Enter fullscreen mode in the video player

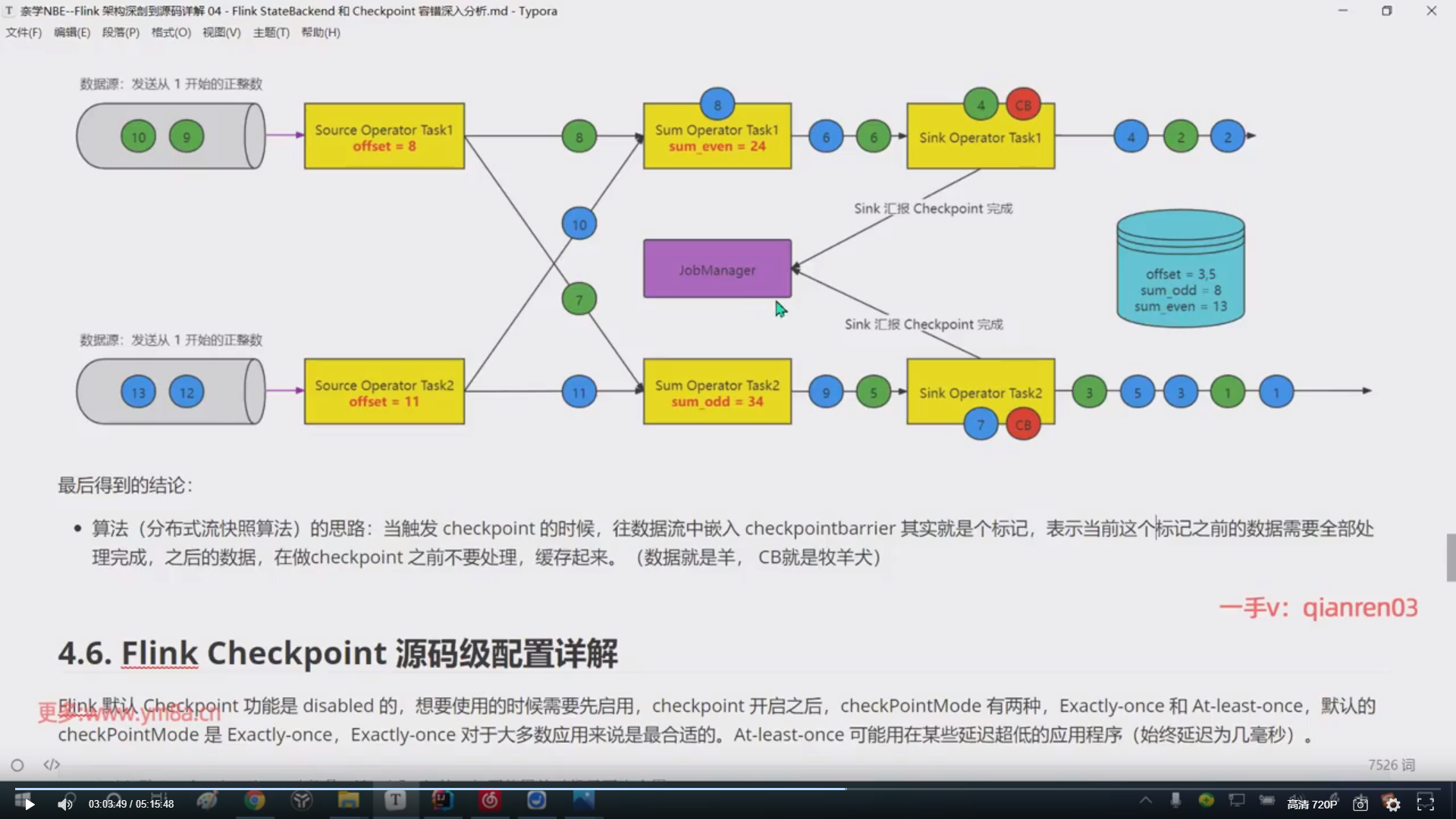click(1427, 804)
